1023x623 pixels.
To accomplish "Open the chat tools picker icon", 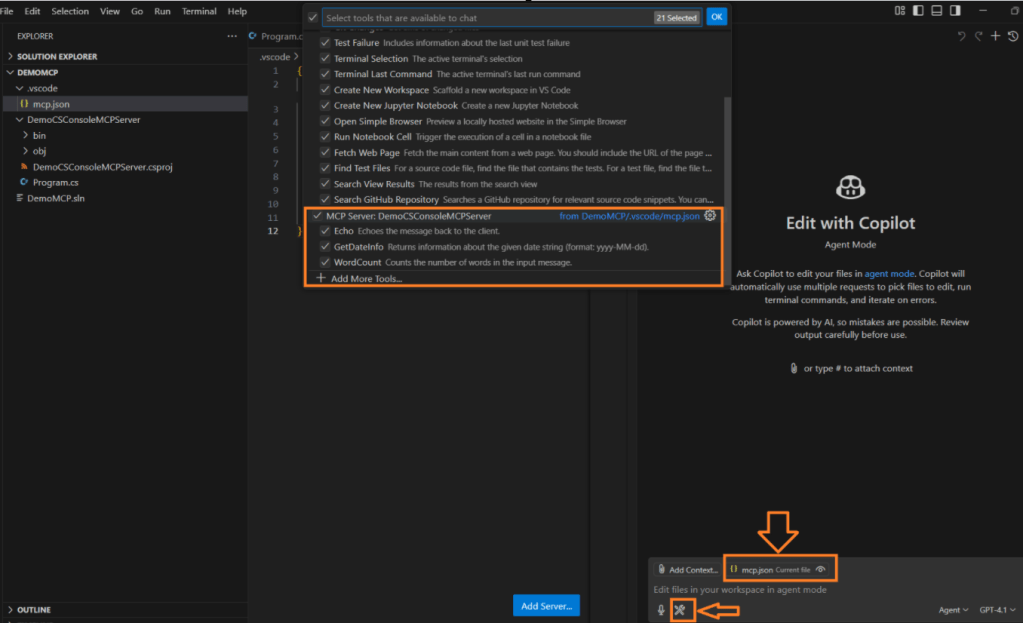I will tap(680, 610).
